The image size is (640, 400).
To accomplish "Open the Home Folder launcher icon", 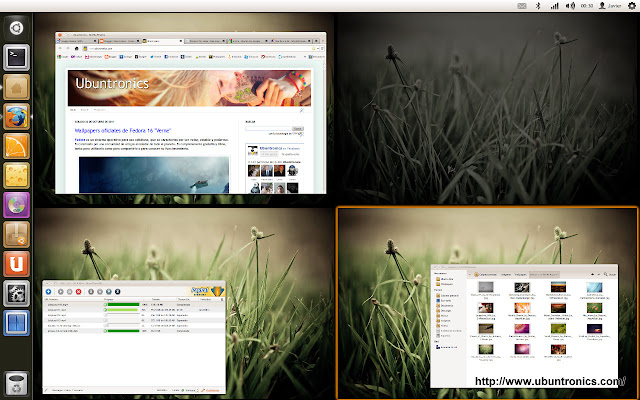I will pos(16,87).
